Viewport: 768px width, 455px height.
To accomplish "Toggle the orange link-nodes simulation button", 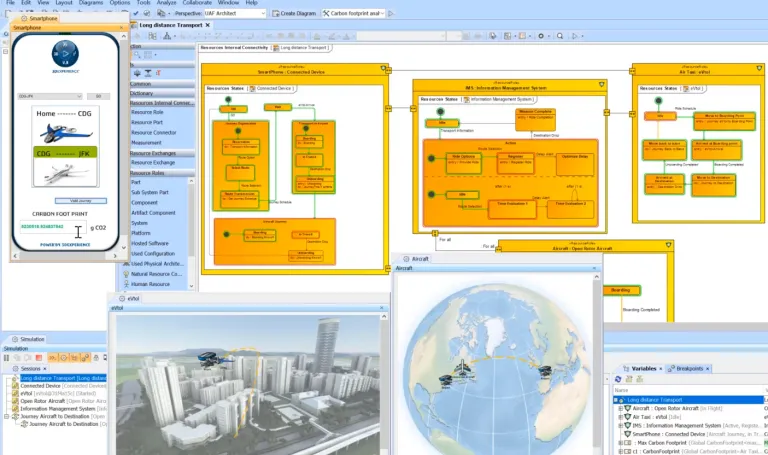I will point(85,358).
